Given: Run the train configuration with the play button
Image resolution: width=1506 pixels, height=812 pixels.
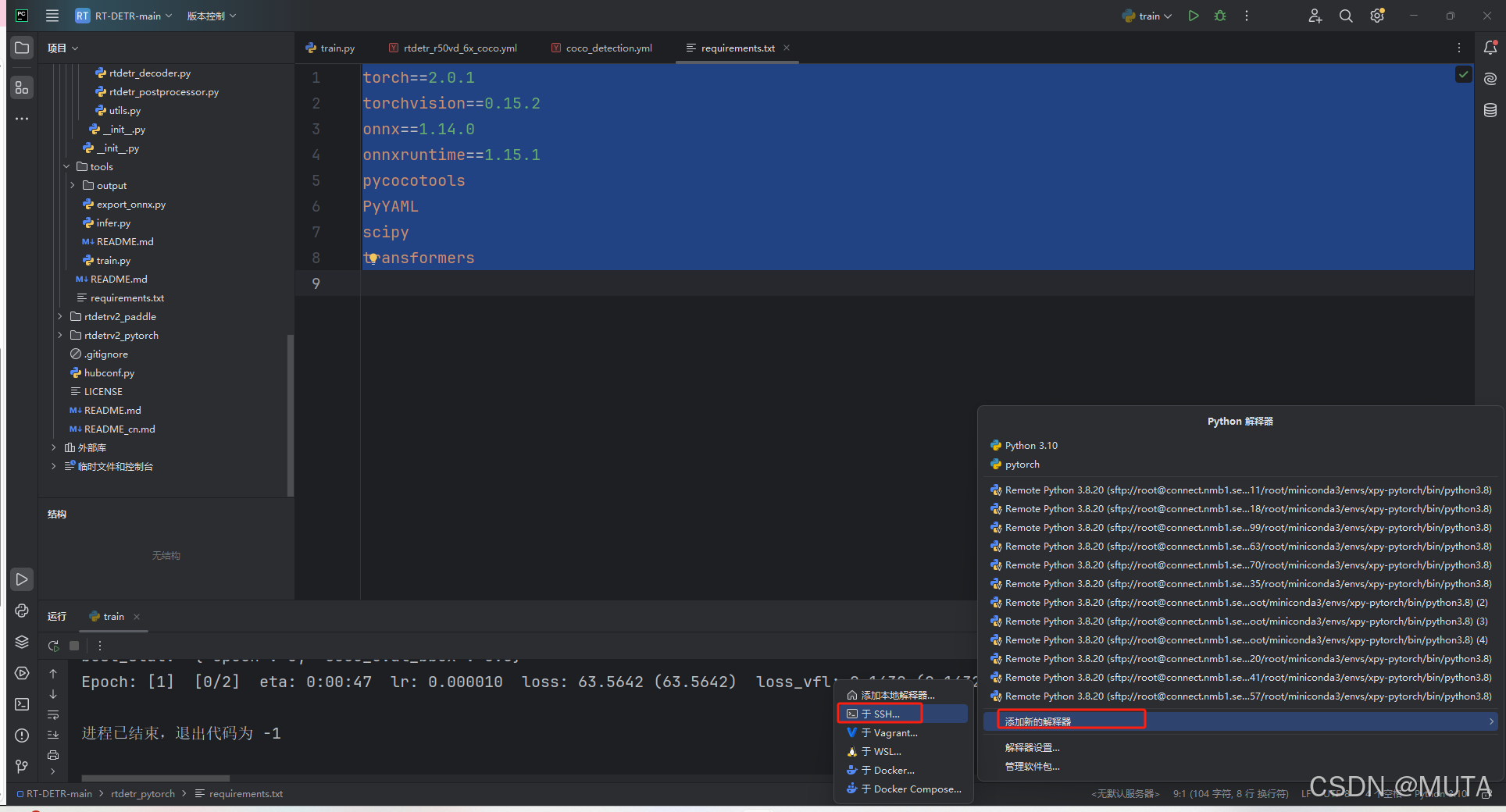Looking at the screenshot, I should [1193, 16].
